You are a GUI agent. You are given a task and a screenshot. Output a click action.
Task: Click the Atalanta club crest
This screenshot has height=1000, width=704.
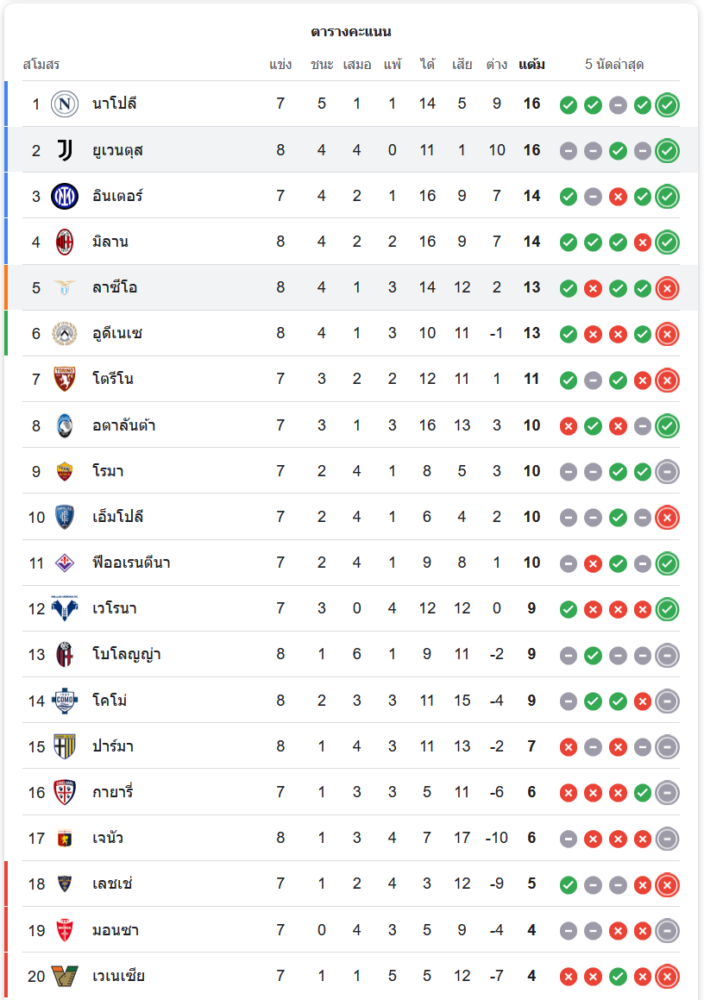[65, 426]
